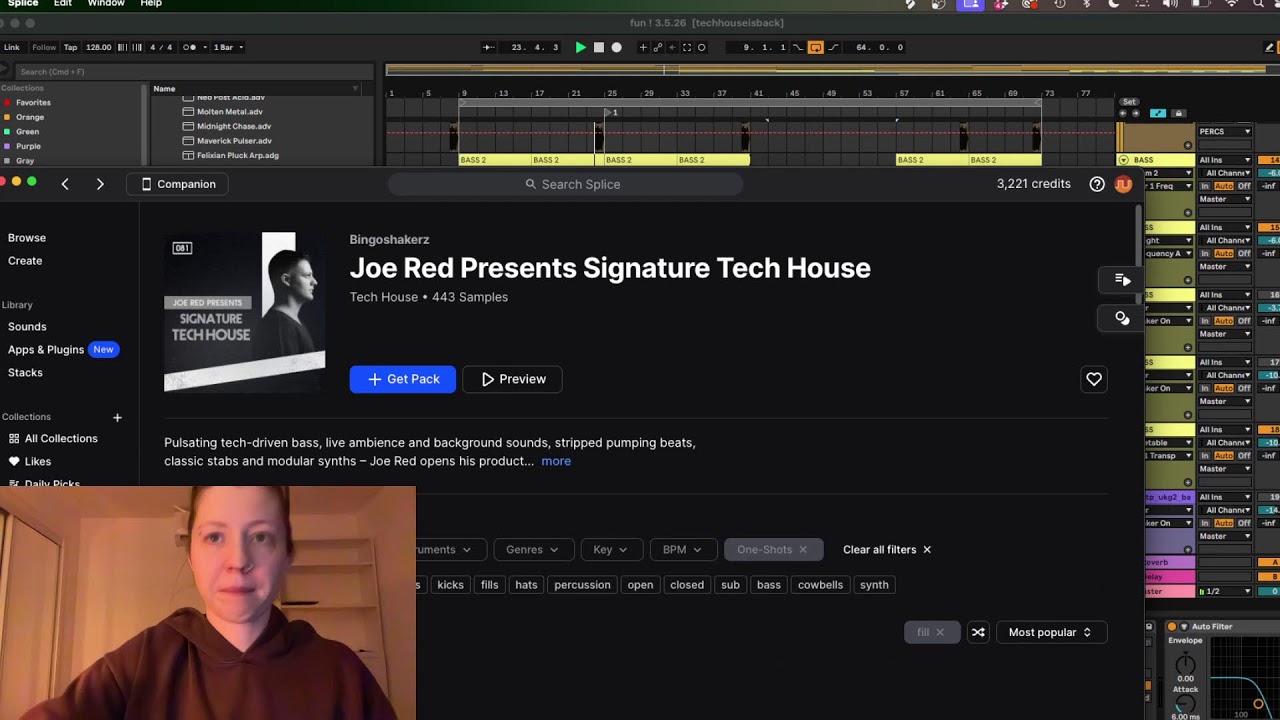
Task: Open Browse in Splice sidebar
Action: [x=27, y=238]
